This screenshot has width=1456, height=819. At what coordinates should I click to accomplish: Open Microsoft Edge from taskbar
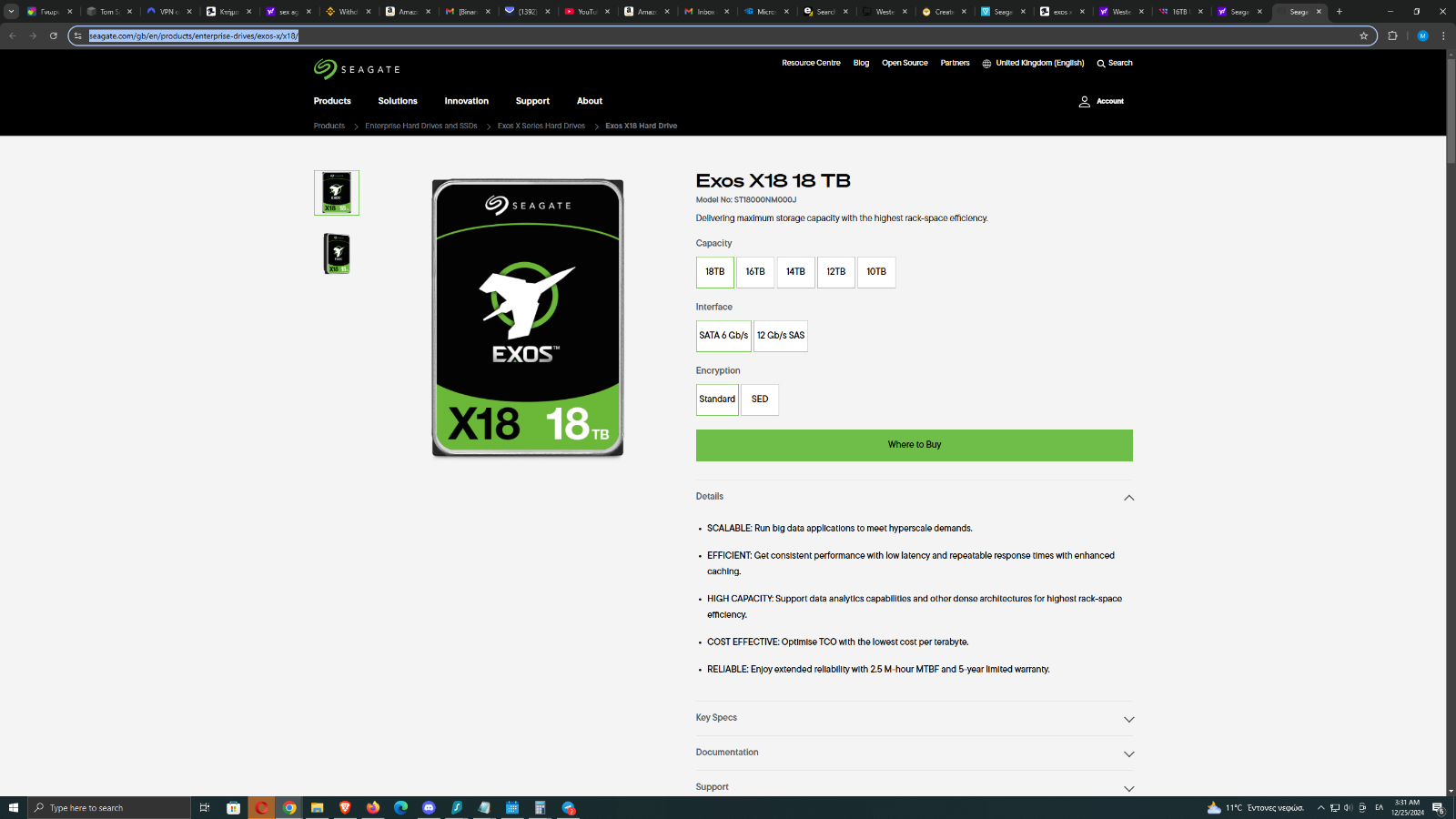400,808
